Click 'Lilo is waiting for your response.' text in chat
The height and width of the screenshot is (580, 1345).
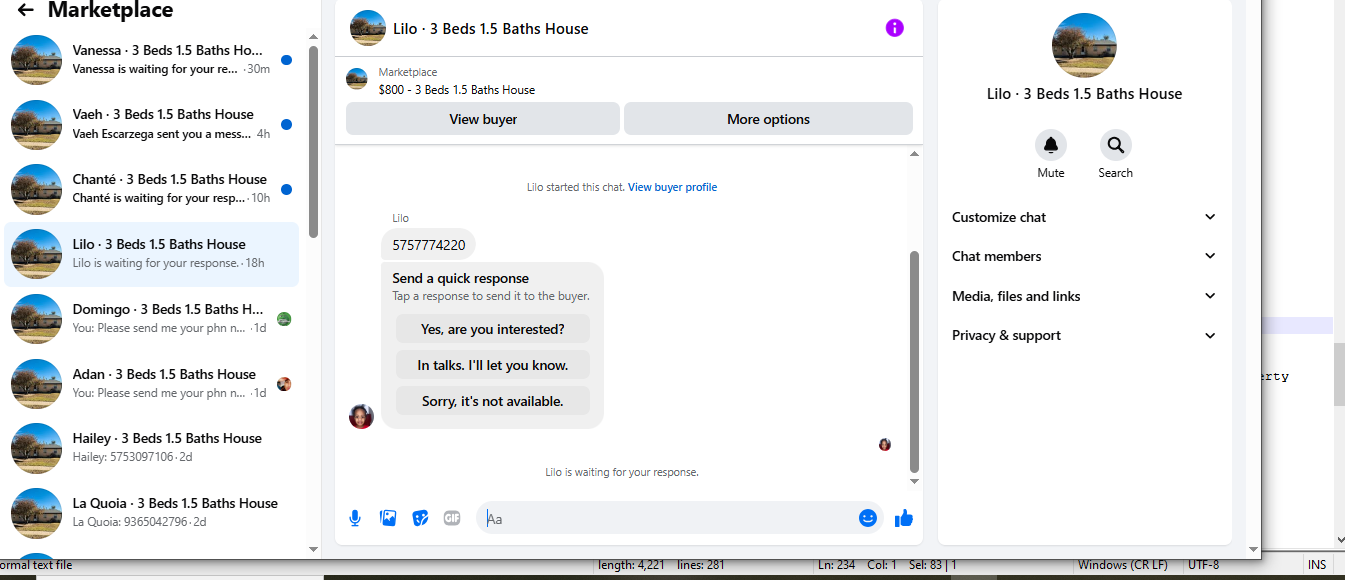point(621,472)
